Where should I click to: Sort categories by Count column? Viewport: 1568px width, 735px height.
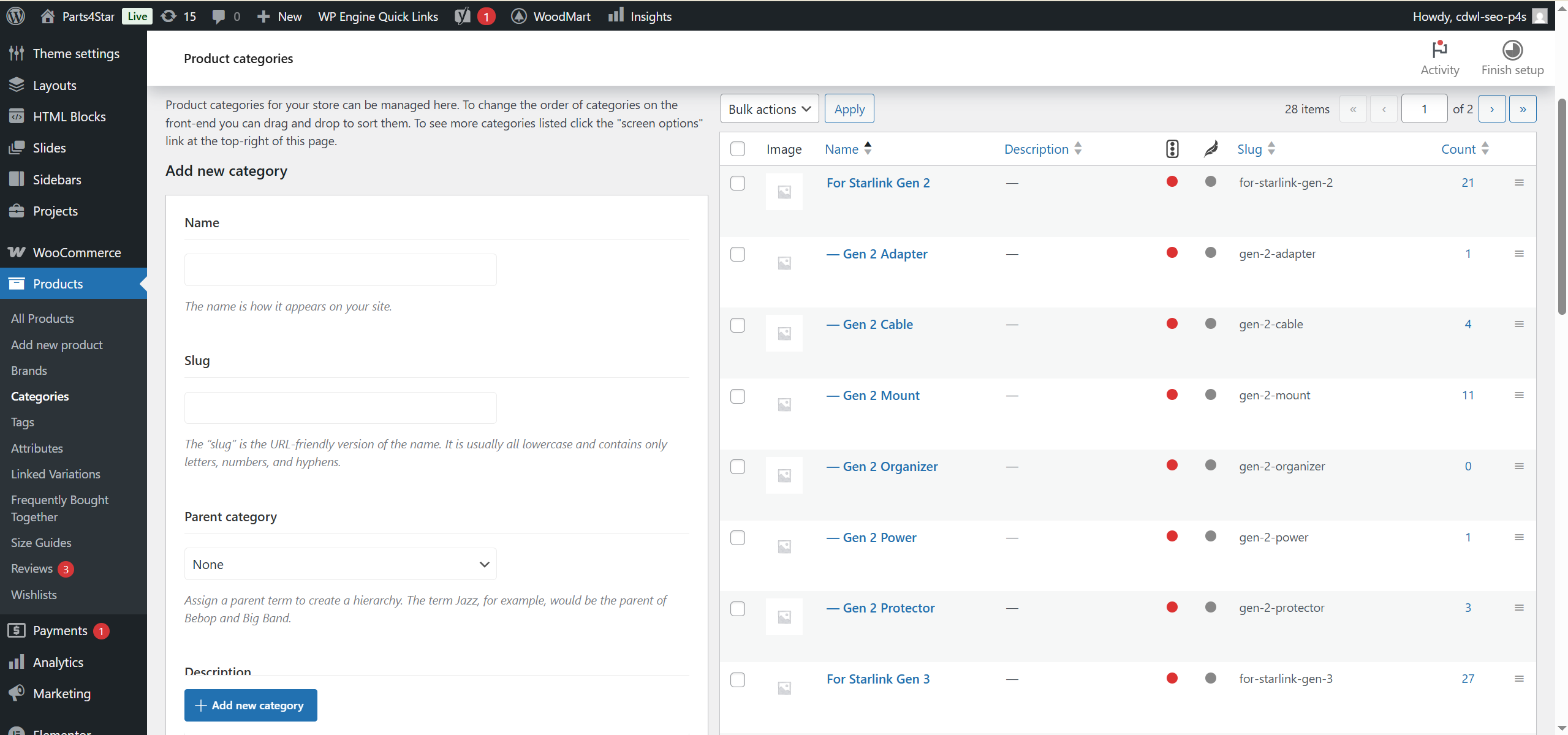pyautogui.click(x=1458, y=149)
